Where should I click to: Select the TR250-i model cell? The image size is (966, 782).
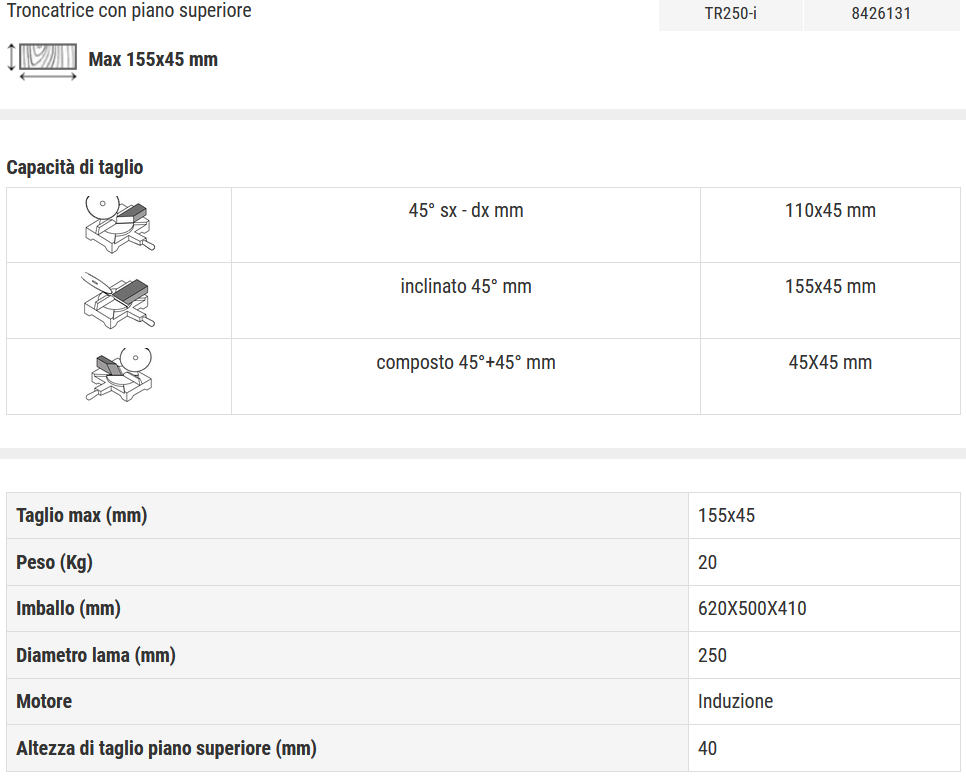coord(731,14)
